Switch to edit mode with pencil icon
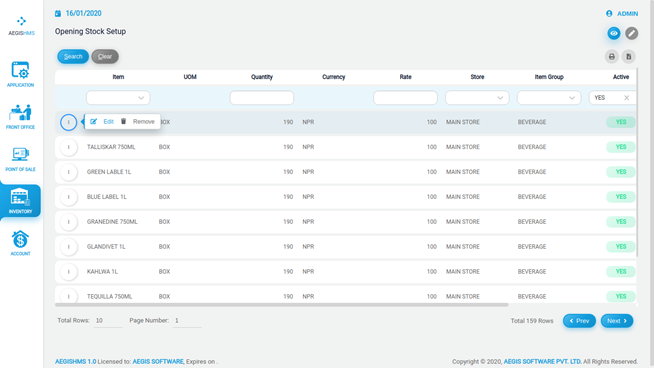 tap(631, 33)
